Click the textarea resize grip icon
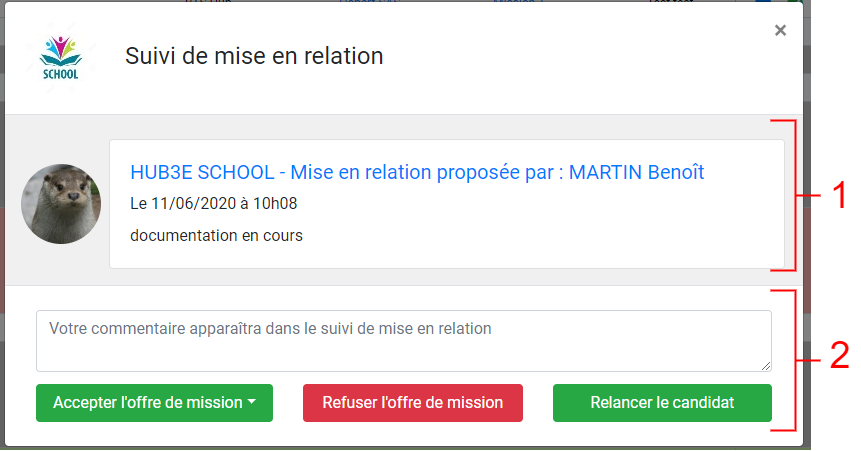The height and width of the screenshot is (451, 861). (x=765, y=366)
